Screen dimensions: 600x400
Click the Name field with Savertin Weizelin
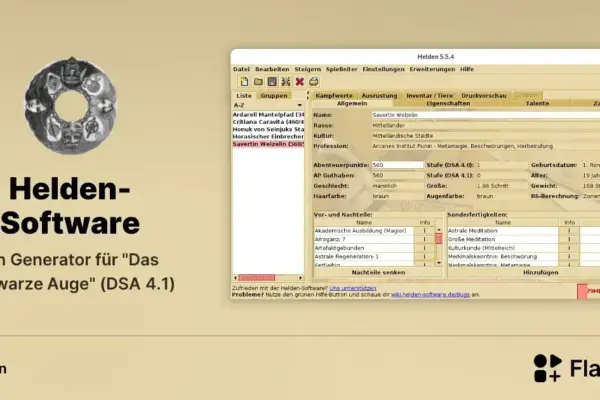coord(486,115)
